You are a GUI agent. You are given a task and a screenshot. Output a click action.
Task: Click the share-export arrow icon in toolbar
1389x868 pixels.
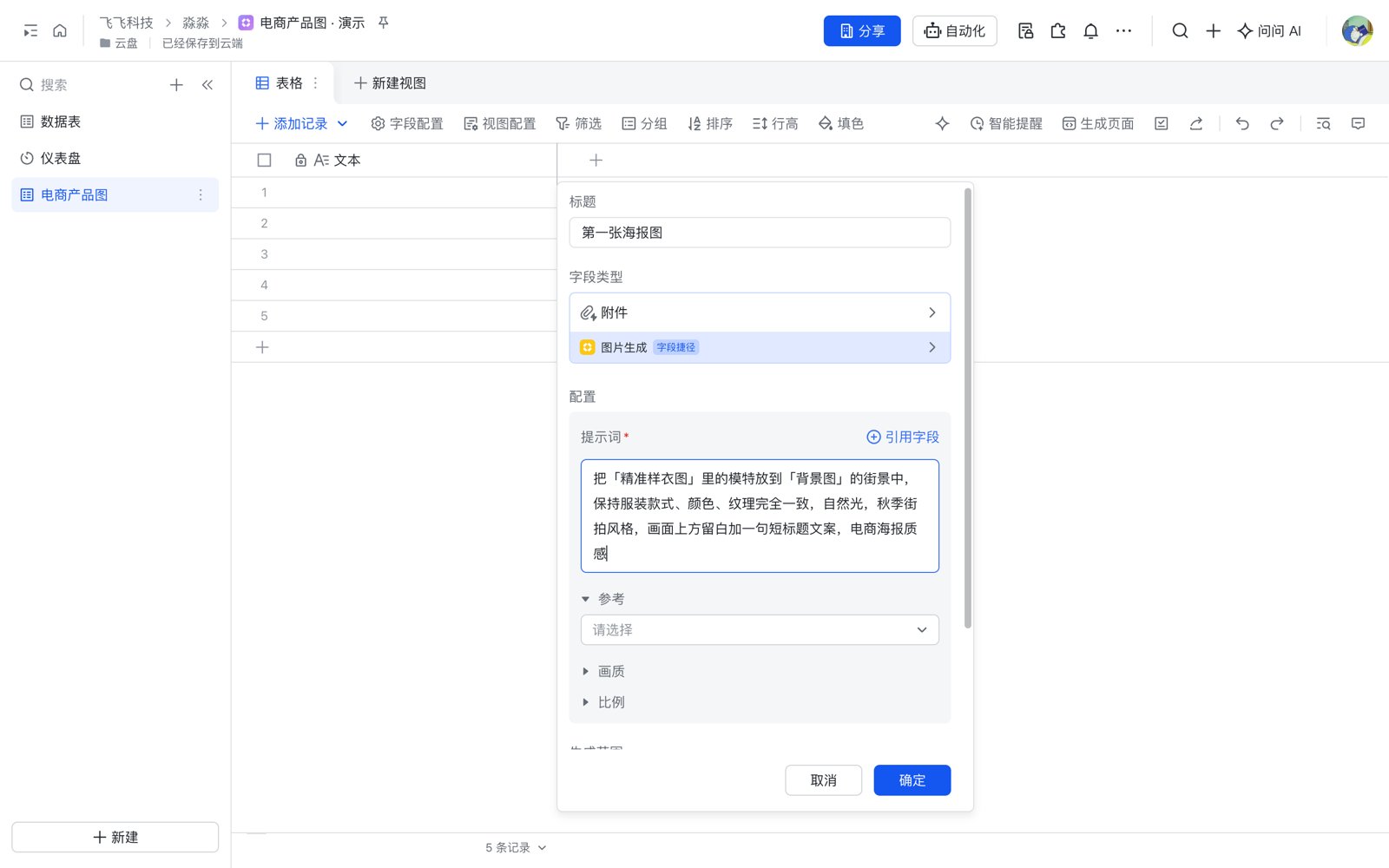pos(1196,124)
